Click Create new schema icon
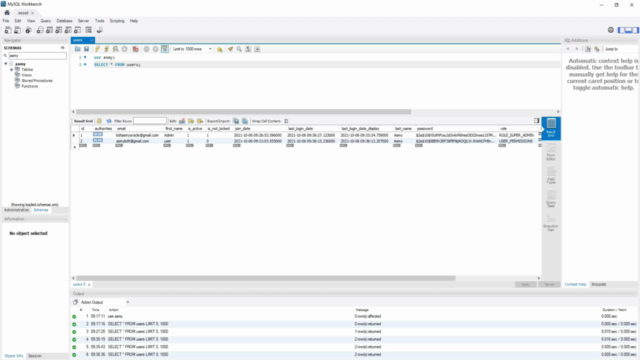The width and height of the screenshot is (640, 360). pos(40,30)
